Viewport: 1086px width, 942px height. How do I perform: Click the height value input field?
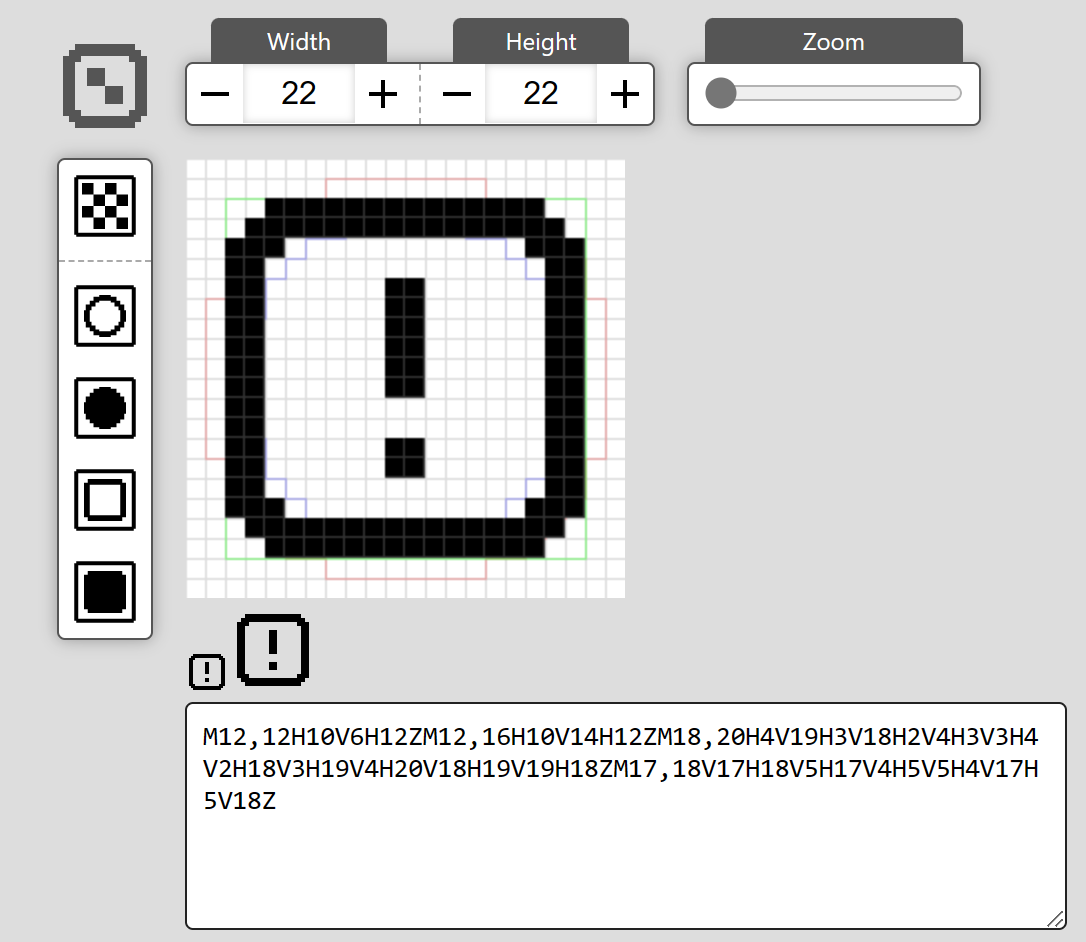pyautogui.click(x=540, y=94)
